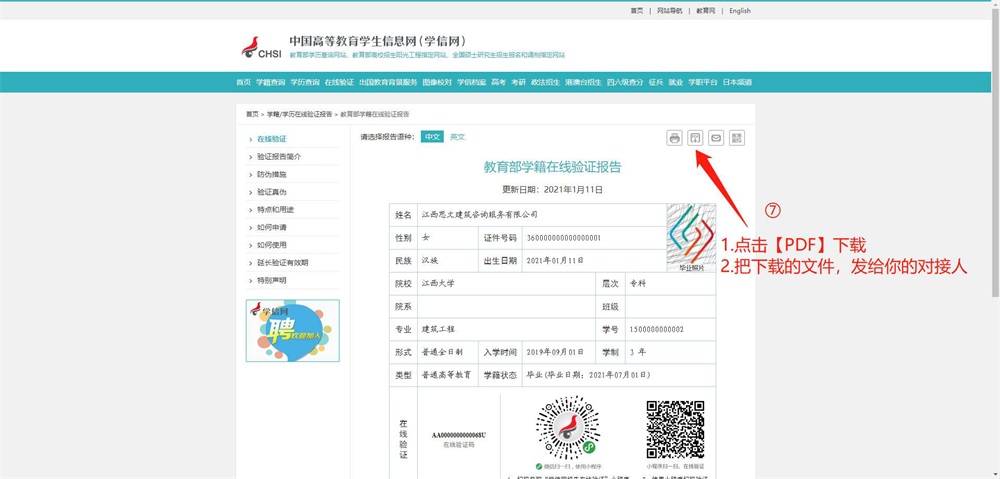Viewport: 1000px width, 479px height.
Task: Go to 学信档案 in navigation bar
Action: [x=471, y=82]
